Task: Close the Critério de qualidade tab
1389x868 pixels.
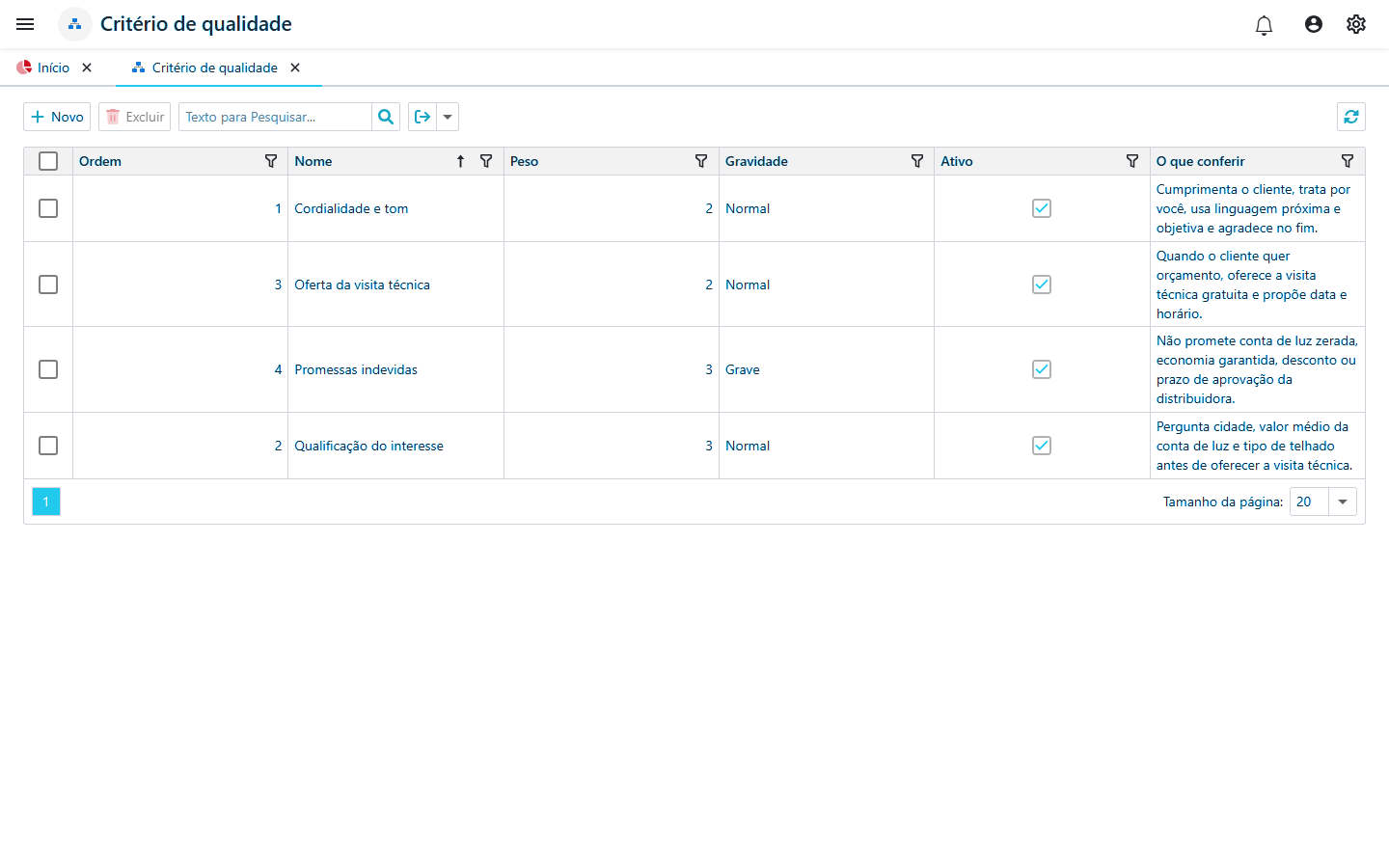Action: coord(295,68)
